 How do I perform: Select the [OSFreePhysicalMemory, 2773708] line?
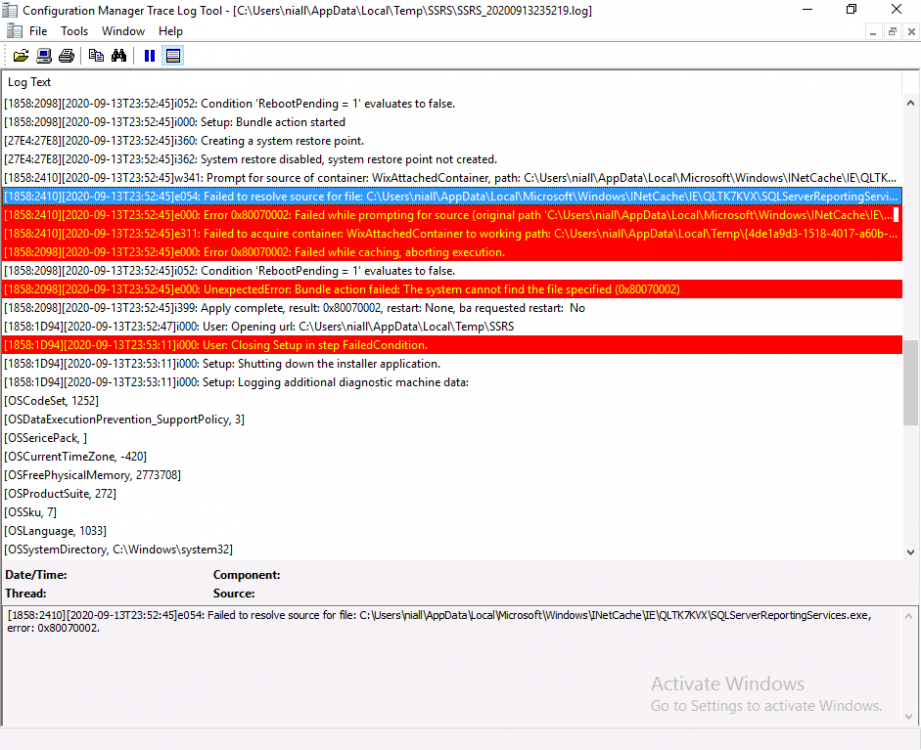pyautogui.click(x=452, y=475)
